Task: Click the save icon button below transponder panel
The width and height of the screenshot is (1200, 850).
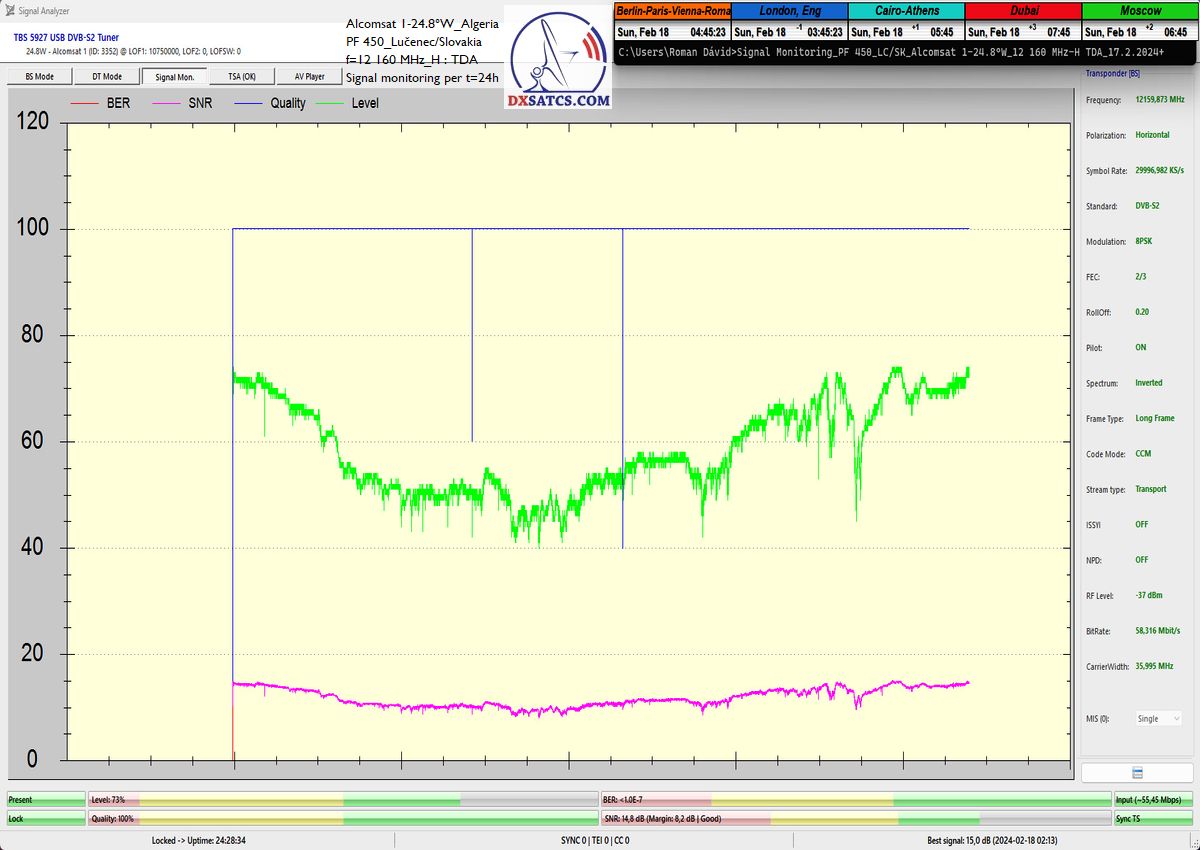Action: pyautogui.click(x=1137, y=773)
